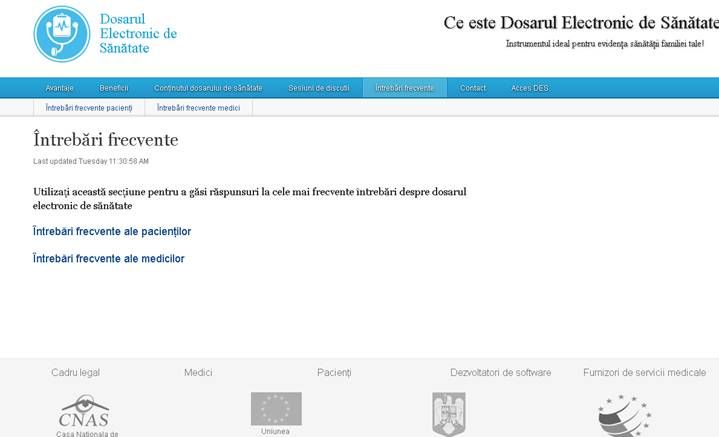This screenshot has height=437, width=719.
Task: Click the stethoscope logo of Dosarul Electronic
Action: point(62,34)
